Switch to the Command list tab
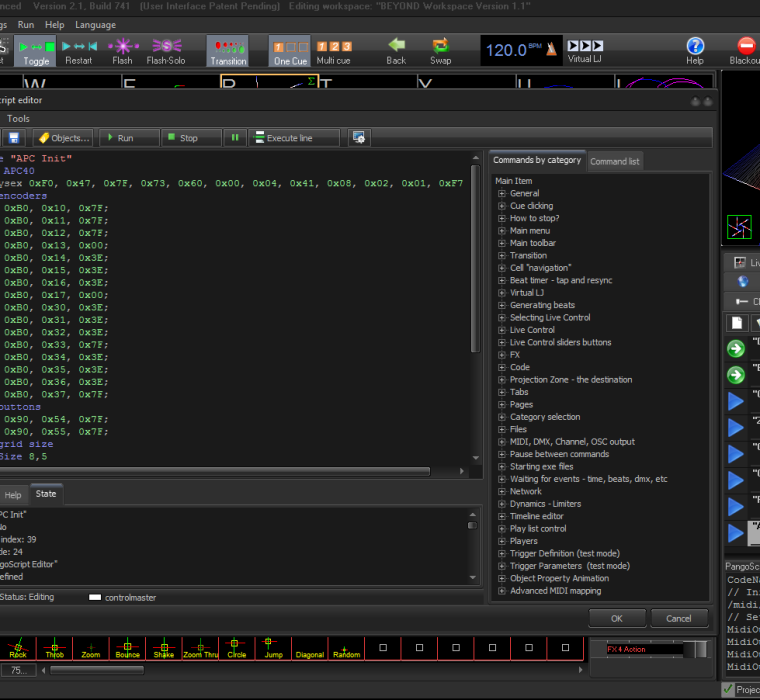 (614, 161)
